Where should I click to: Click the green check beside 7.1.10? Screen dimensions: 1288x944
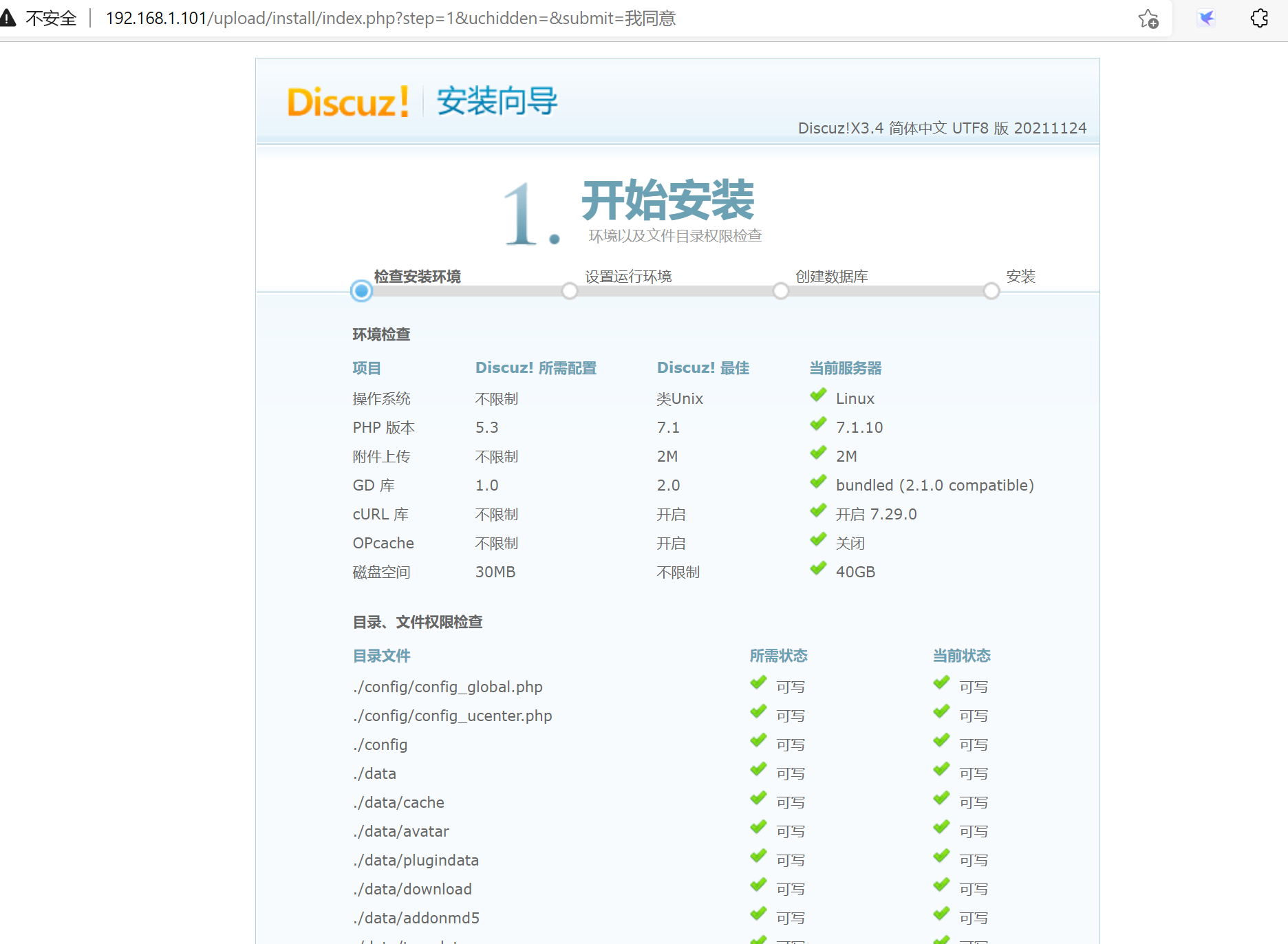click(x=818, y=425)
